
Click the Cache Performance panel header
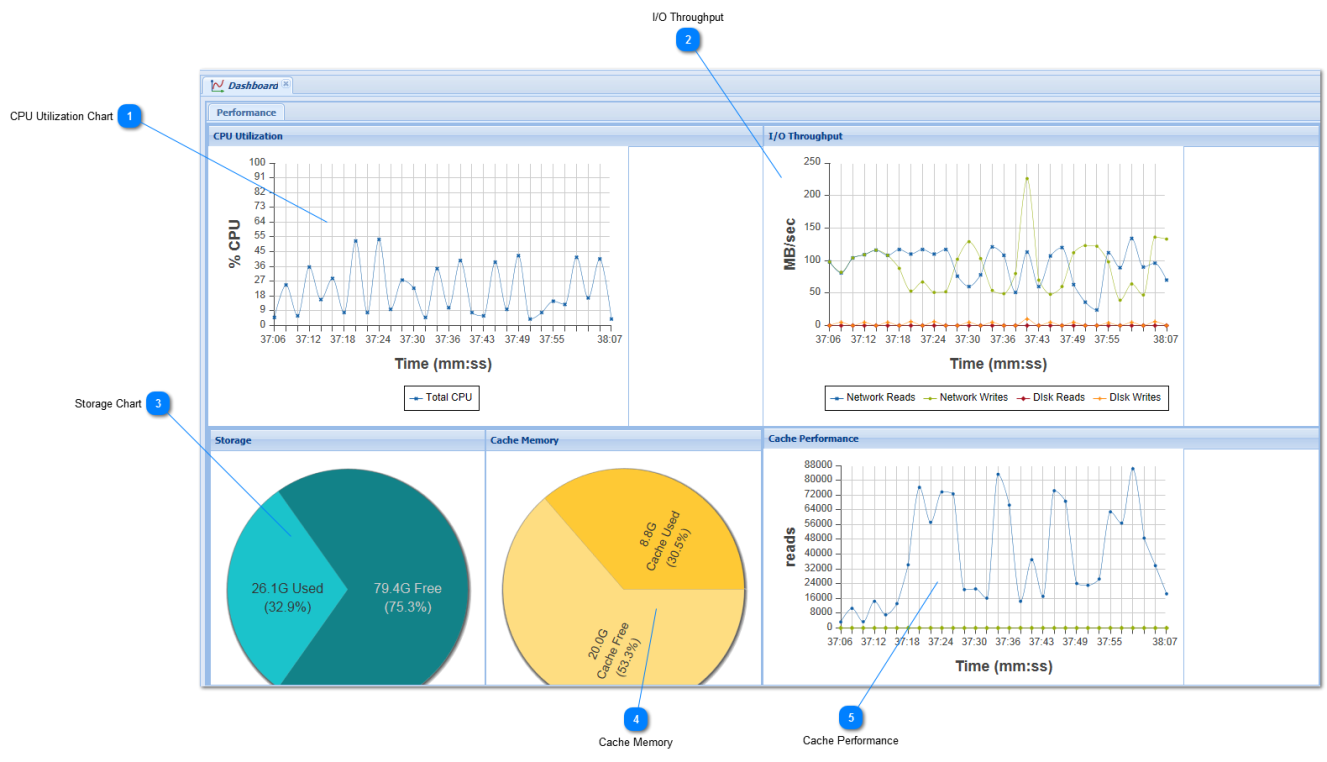click(x=1041, y=438)
